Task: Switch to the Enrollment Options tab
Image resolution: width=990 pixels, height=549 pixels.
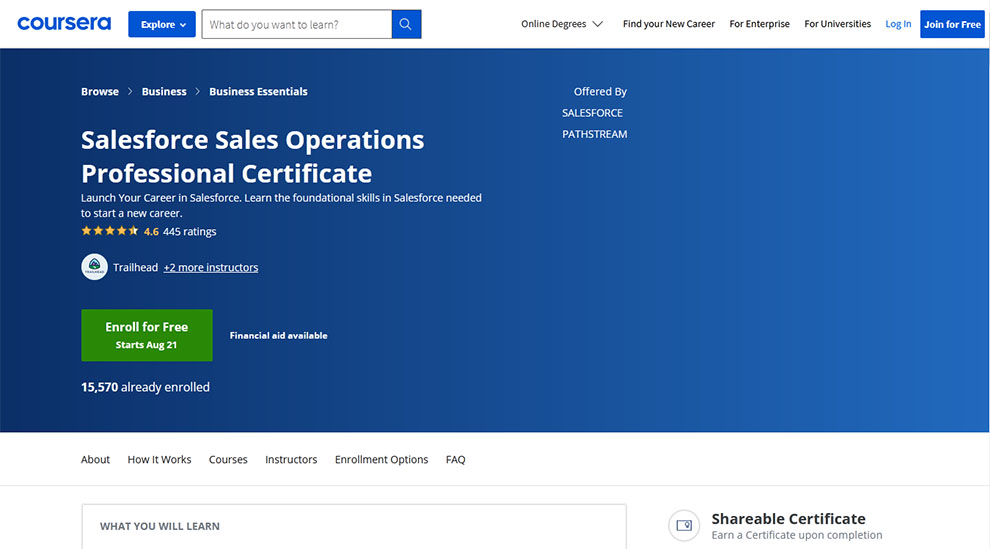Action: point(381,459)
